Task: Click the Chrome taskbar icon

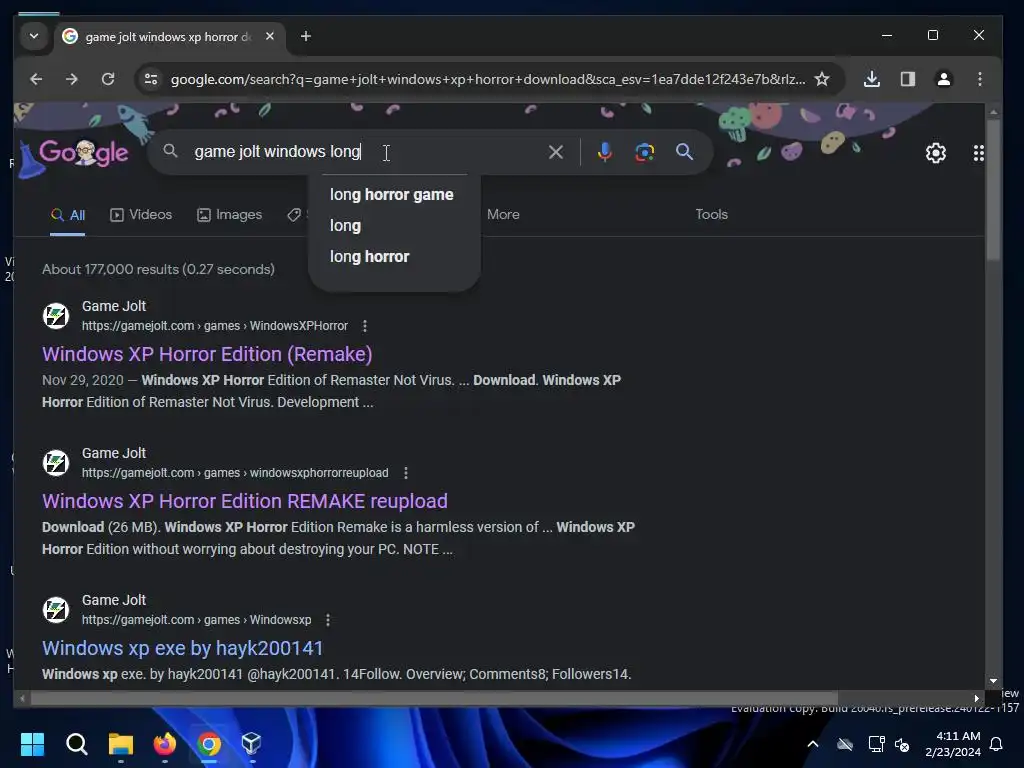Action: [x=209, y=744]
